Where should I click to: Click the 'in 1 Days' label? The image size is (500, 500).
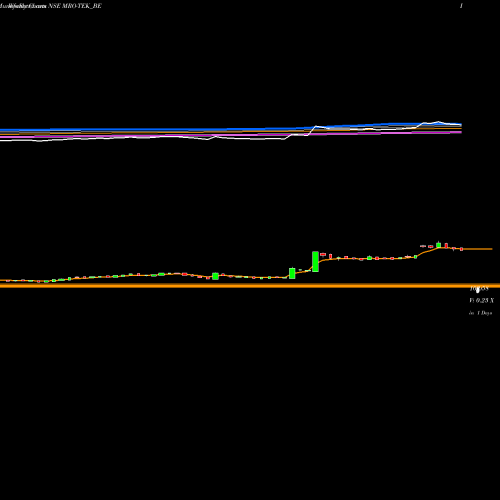481,313
